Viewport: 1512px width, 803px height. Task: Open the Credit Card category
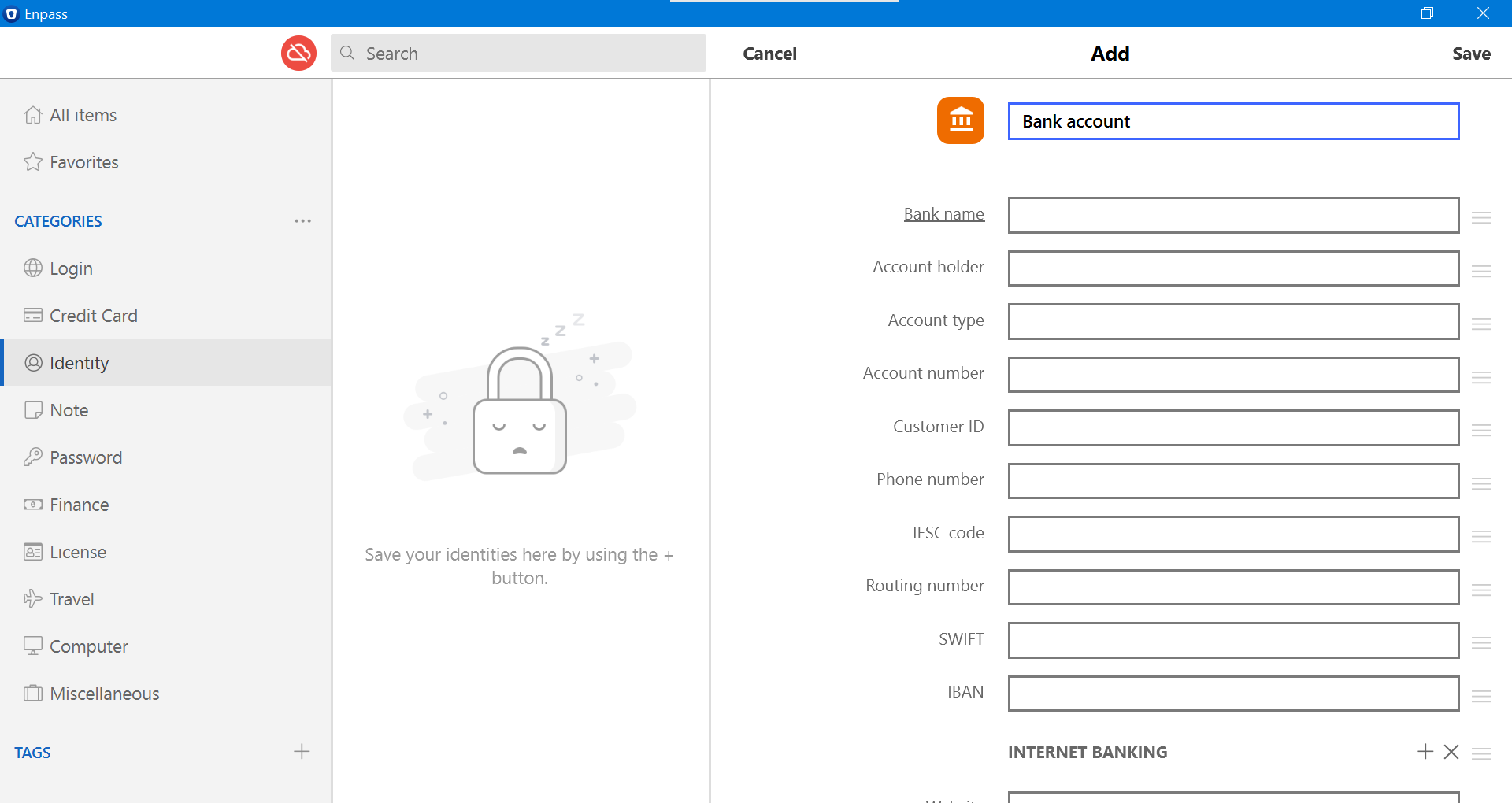coord(93,315)
